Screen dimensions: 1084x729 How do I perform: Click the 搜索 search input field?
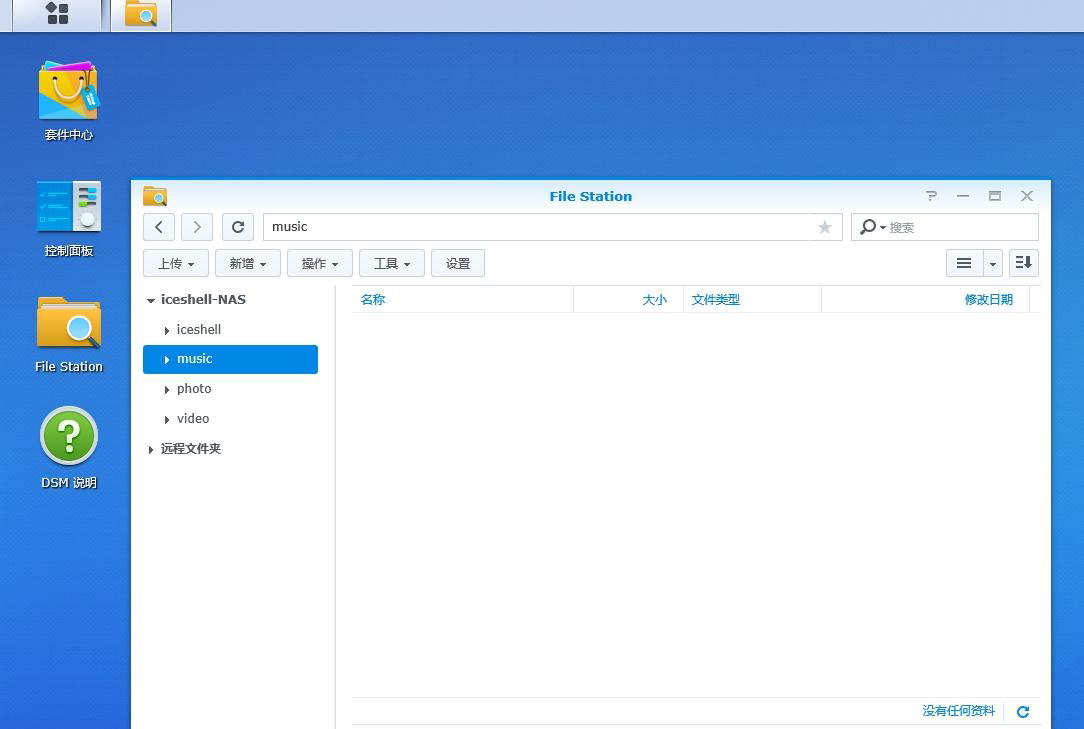click(x=958, y=227)
